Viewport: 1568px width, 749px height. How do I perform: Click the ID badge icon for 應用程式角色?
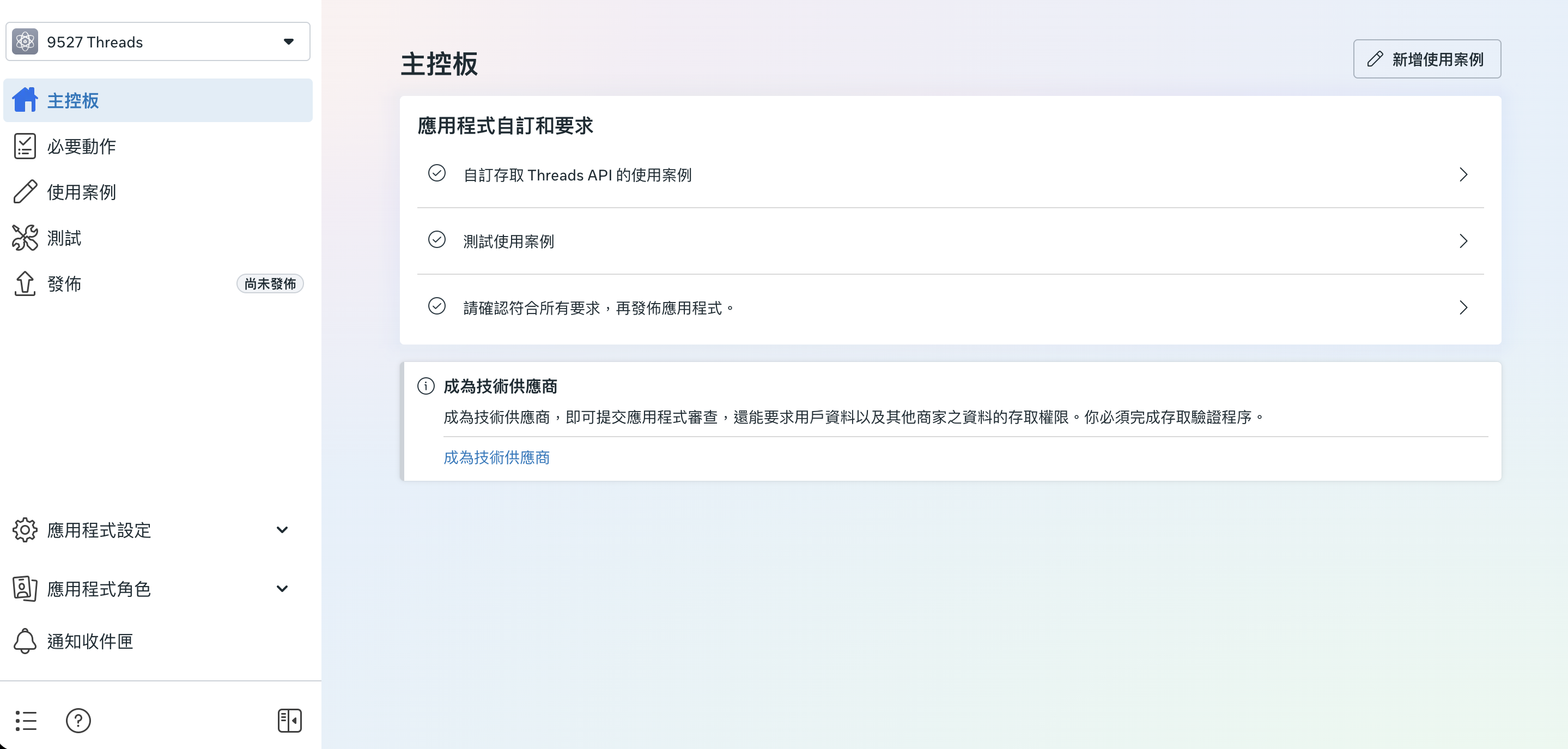click(25, 588)
